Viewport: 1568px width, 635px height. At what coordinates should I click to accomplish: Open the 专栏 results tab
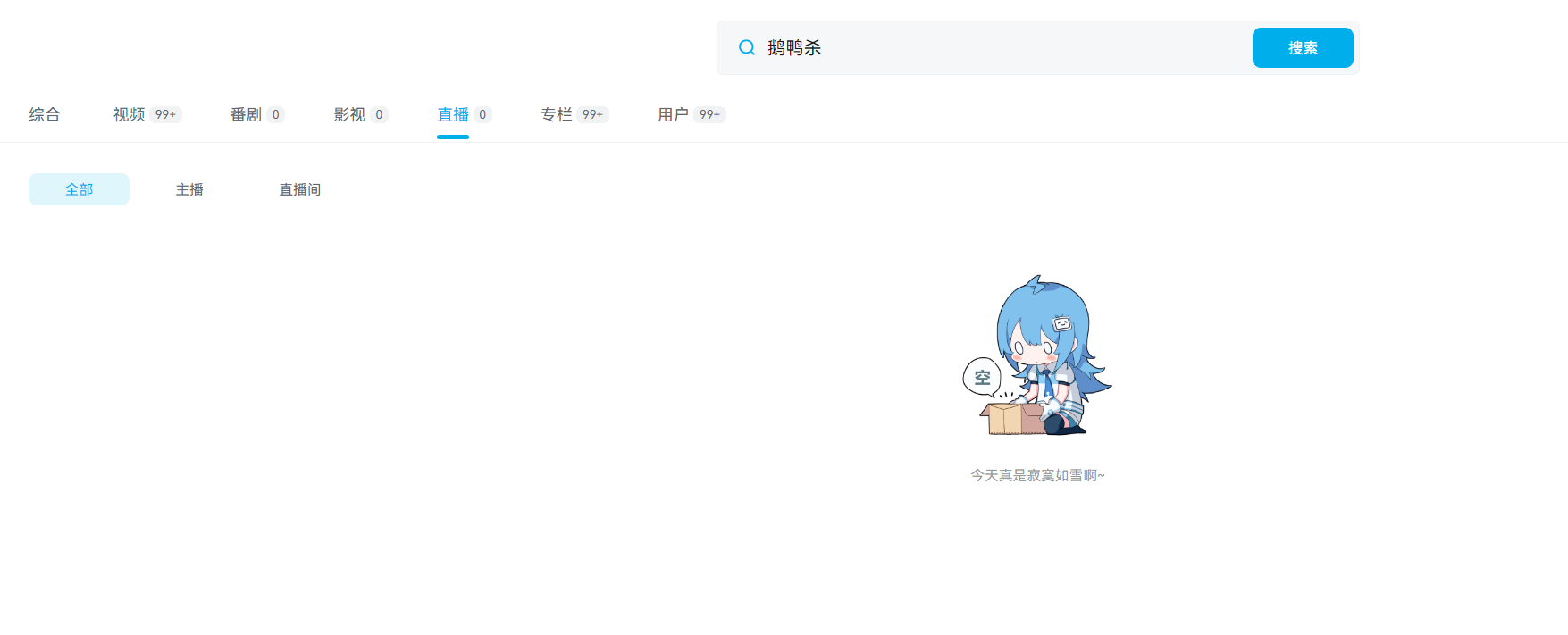(x=574, y=114)
